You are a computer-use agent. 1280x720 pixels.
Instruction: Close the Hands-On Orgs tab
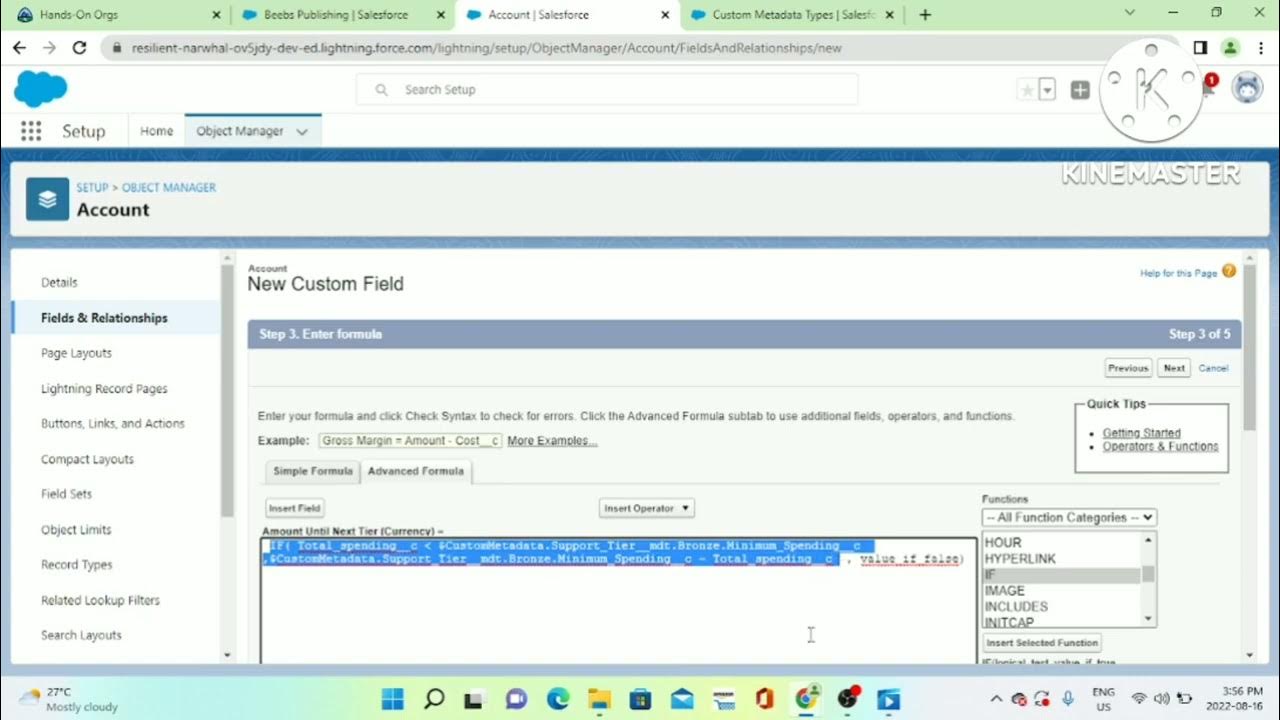coord(218,15)
